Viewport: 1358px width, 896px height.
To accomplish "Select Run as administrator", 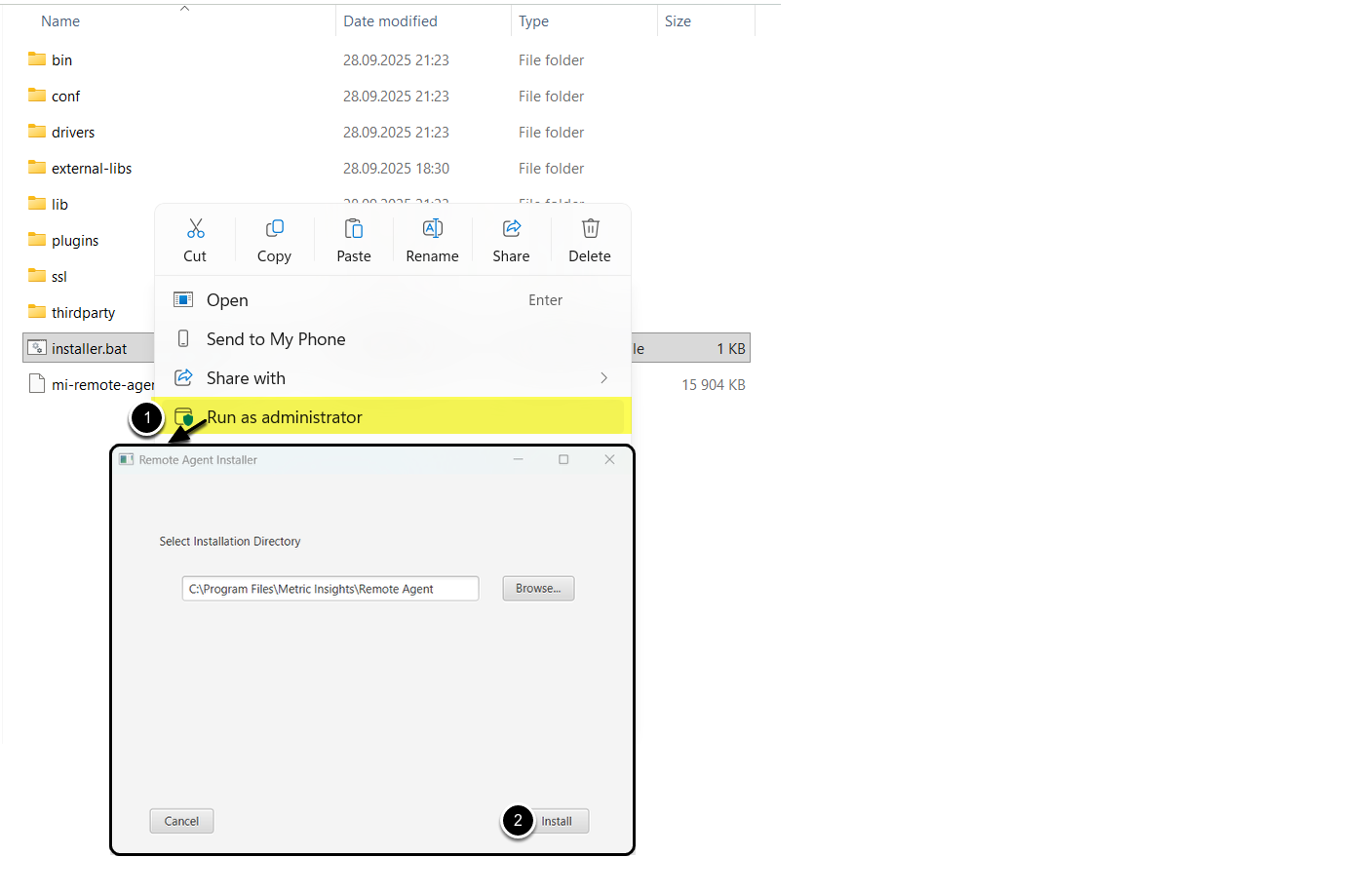I will click(393, 417).
